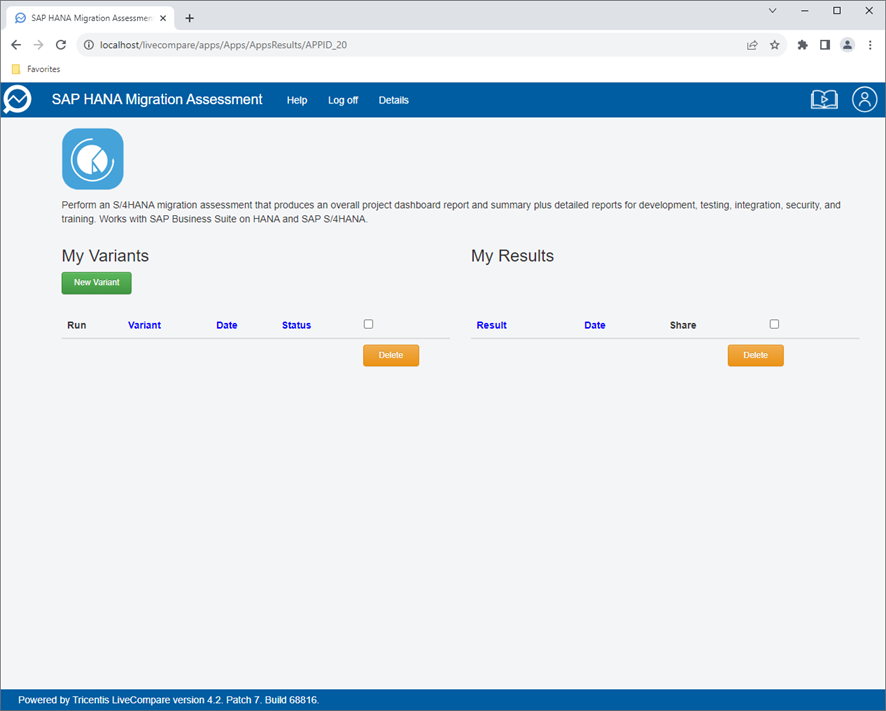
Task: Open the Help menu
Action: tap(297, 100)
